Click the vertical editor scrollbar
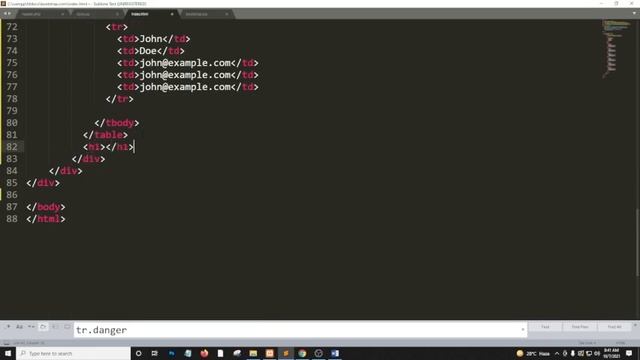Screen dimensions: 640x360 [637, 243]
